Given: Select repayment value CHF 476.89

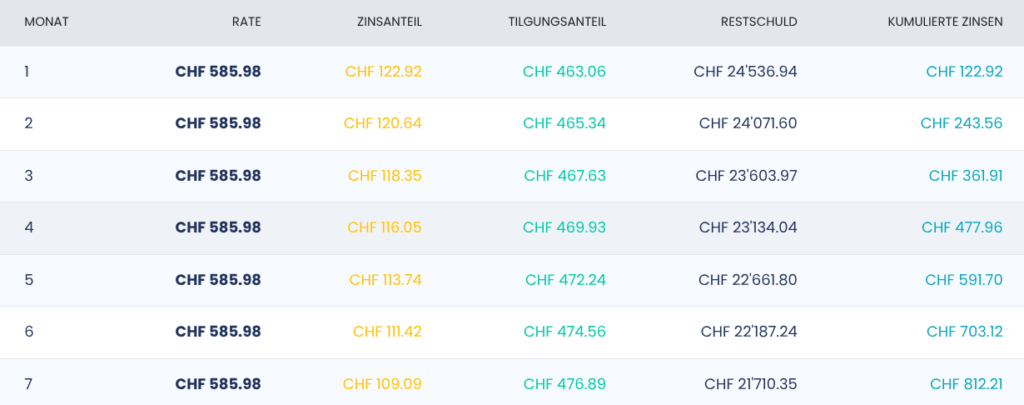Looking at the screenshot, I should (x=565, y=383).
